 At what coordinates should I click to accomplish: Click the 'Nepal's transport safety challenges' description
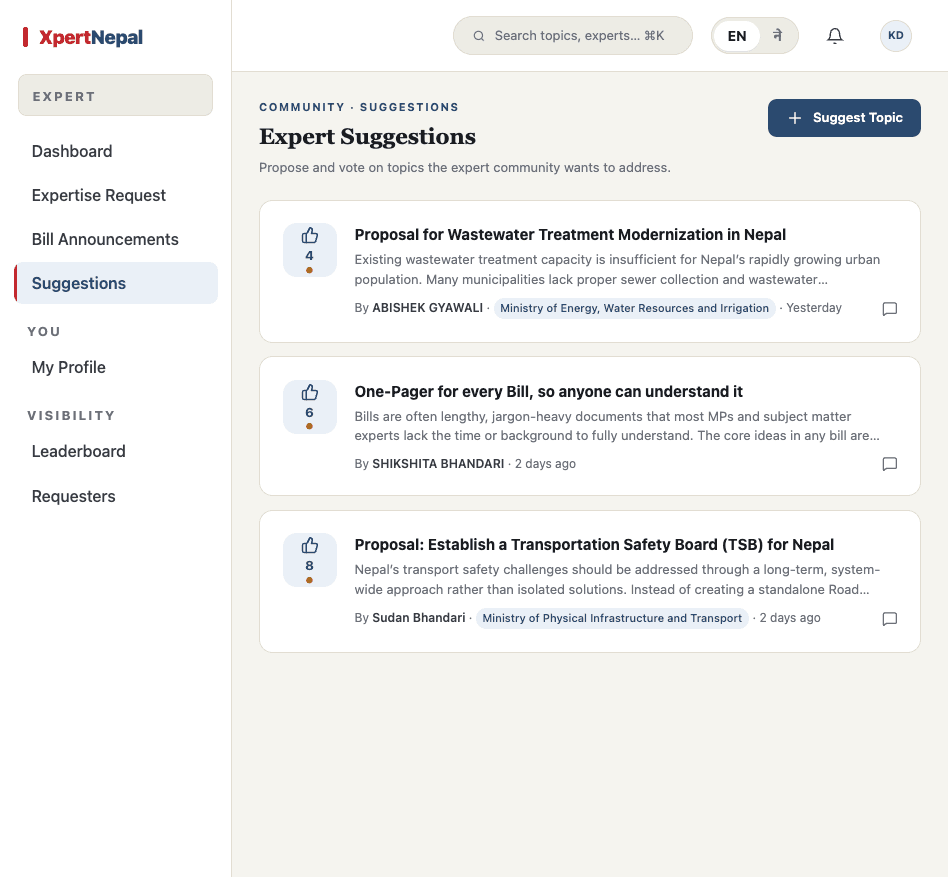click(617, 580)
